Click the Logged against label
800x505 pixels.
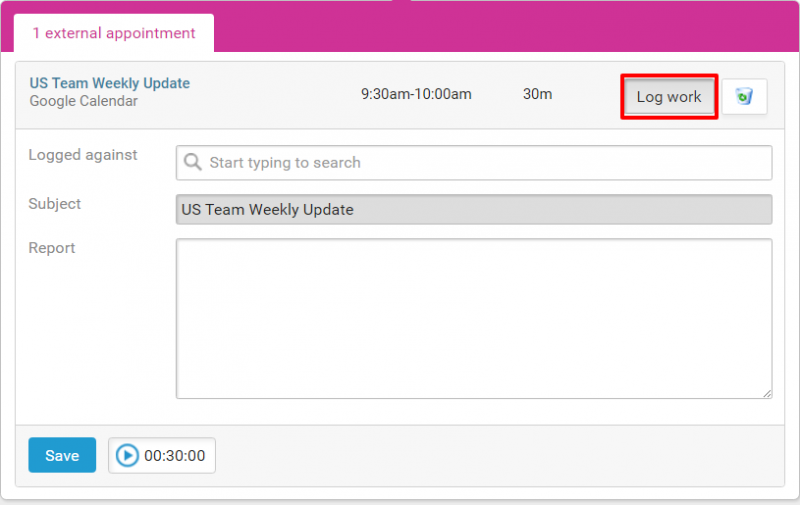coord(83,155)
